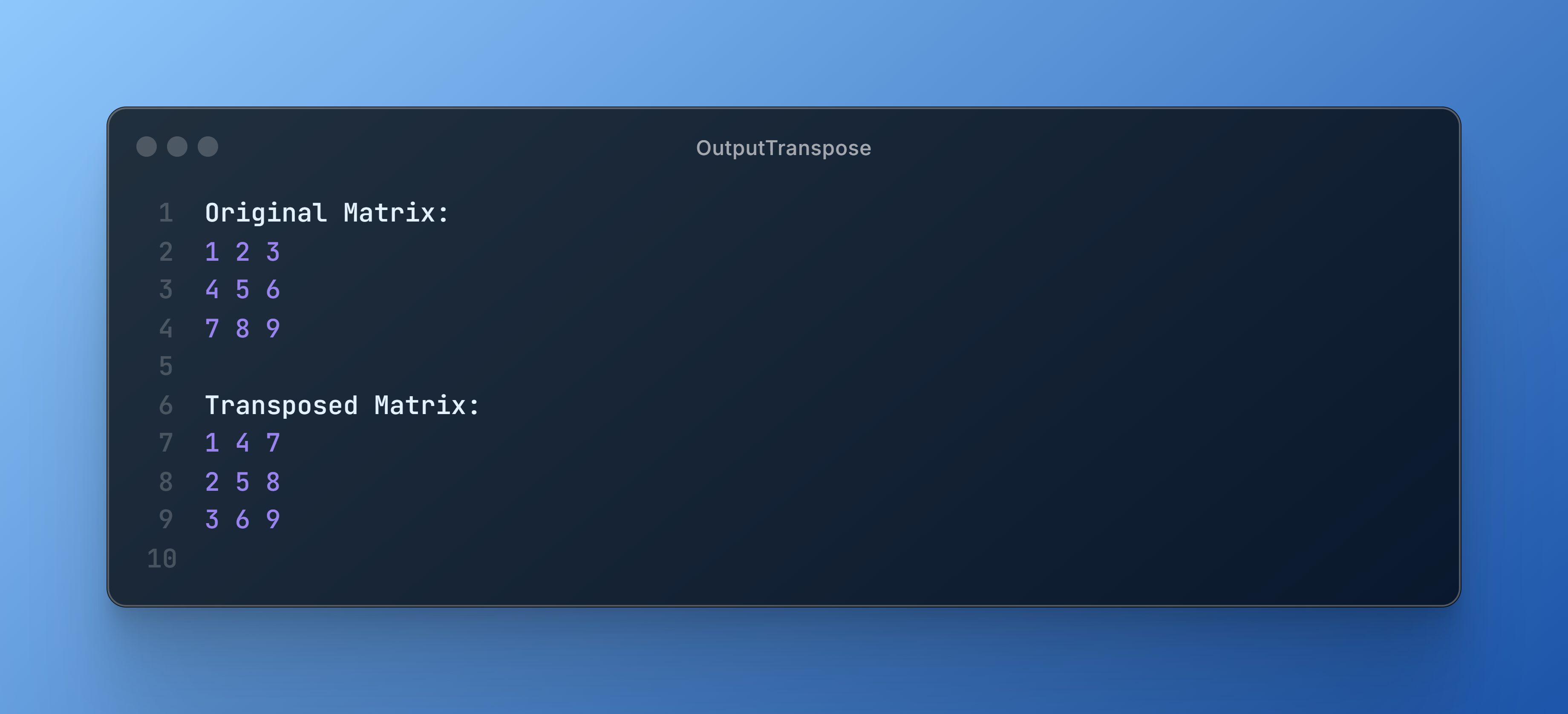
Task: Select line number 5 of empty line
Action: click(x=166, y=366)
